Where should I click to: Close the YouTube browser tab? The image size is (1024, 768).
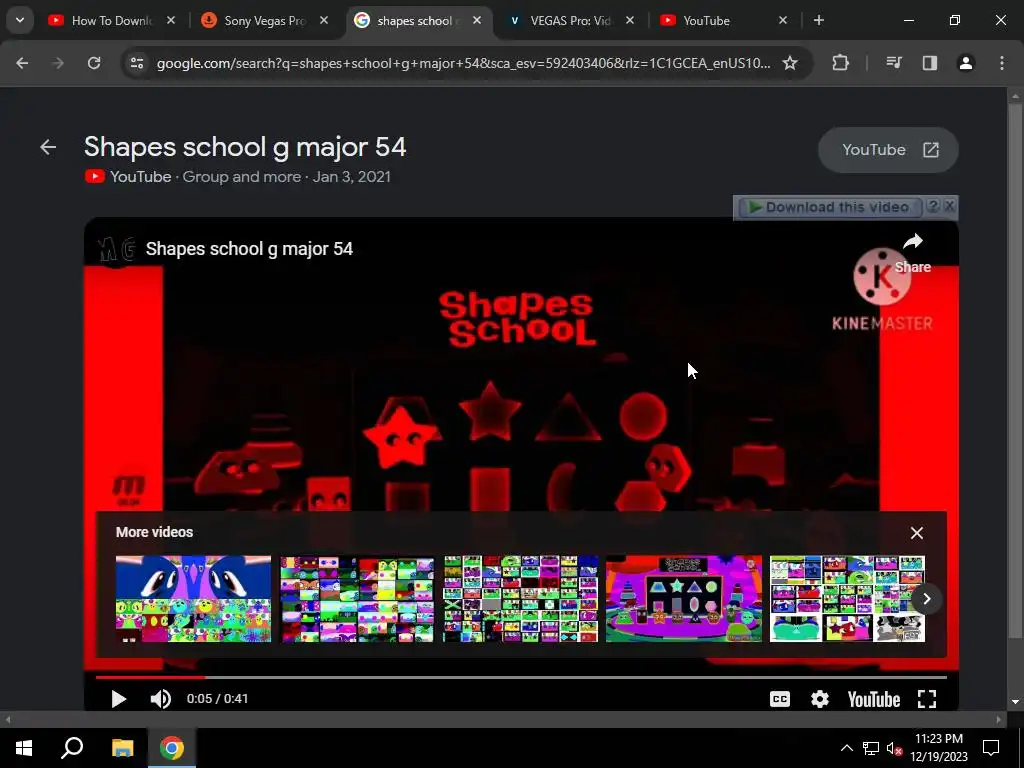(x=782, y=20)
